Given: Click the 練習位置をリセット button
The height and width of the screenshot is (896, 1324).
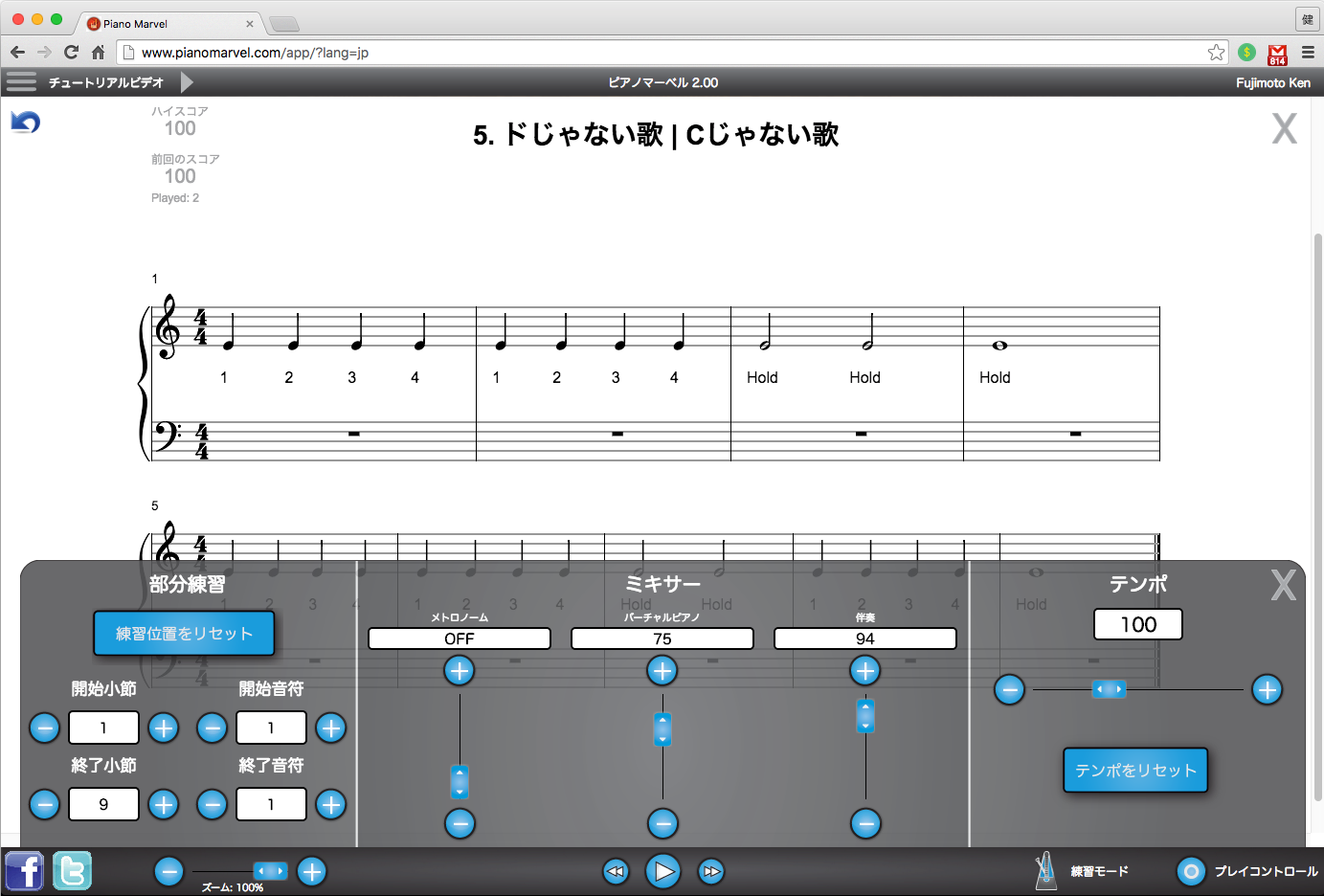Looking at the screenshot, I should tap(184, 634).
